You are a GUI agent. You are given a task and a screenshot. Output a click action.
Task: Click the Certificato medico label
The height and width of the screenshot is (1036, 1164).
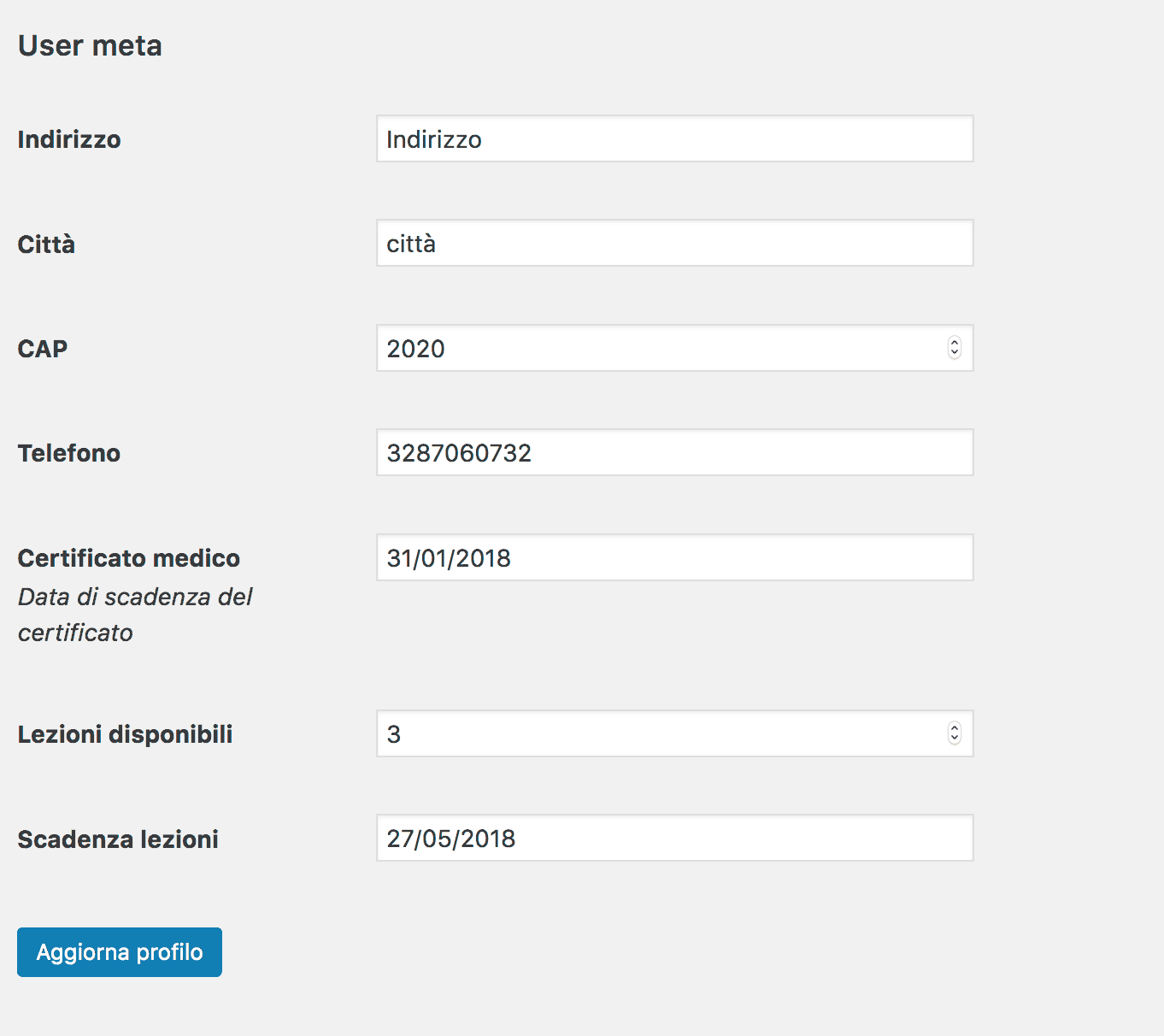[129, 558]
